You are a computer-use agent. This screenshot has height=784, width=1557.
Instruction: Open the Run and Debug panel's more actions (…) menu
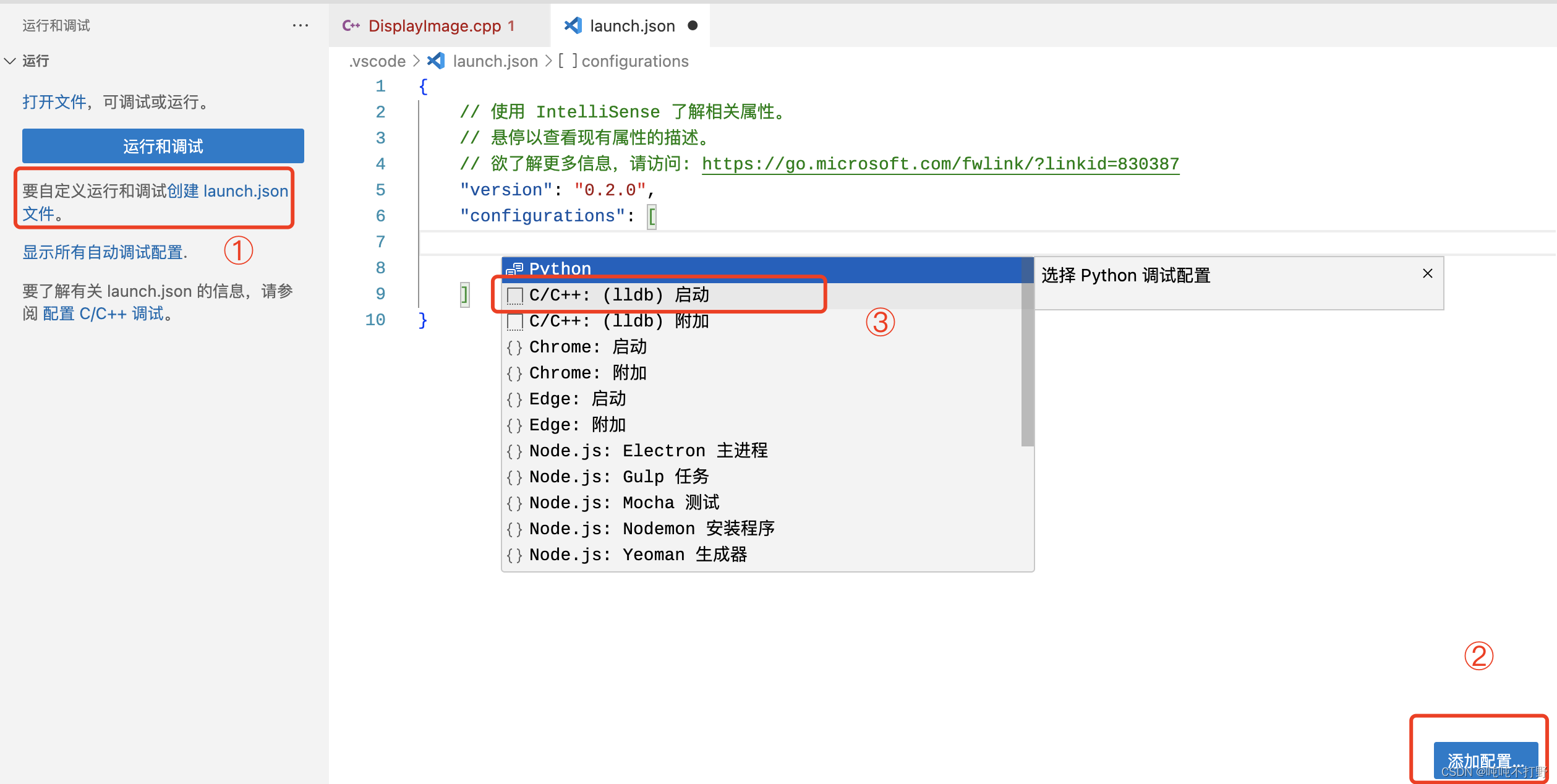tap(301, 25)
